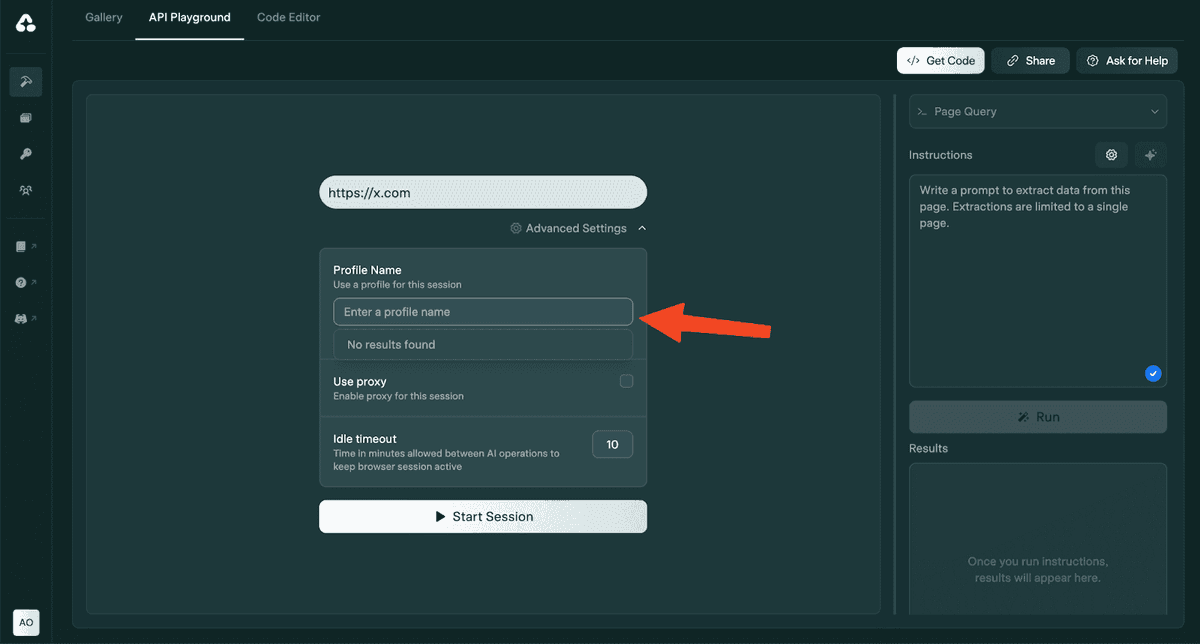Click the Idle timeout value field
The height and width of the screenshot is (644, 1200).
pos(612,444)
